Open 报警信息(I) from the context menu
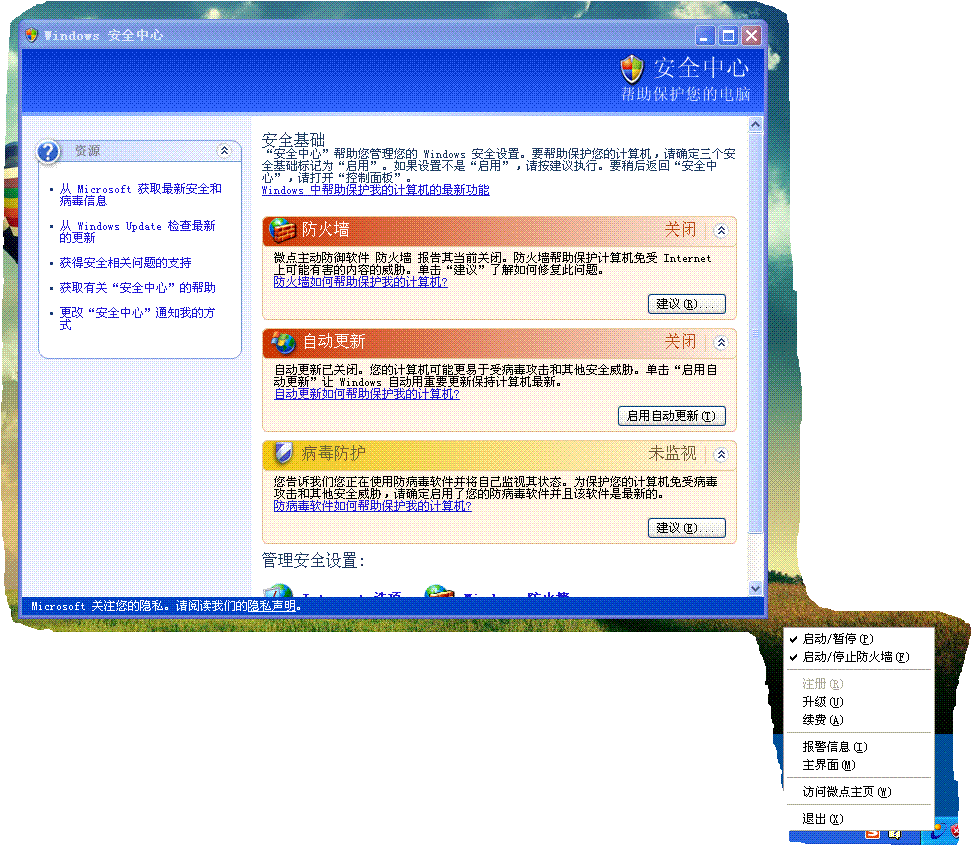 (x=859, y=747)
